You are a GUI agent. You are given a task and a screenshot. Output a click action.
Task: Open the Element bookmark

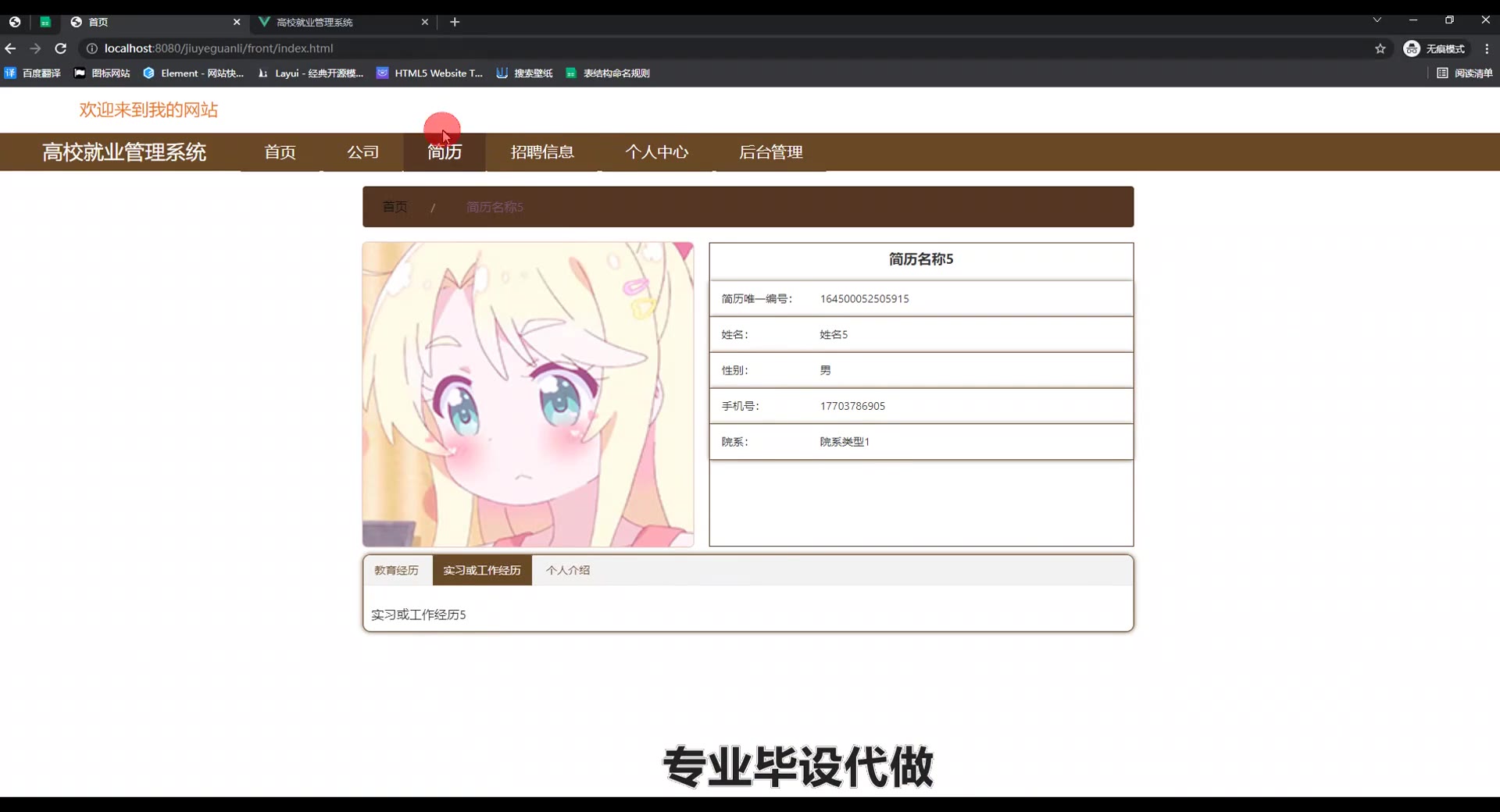point(194,73)
